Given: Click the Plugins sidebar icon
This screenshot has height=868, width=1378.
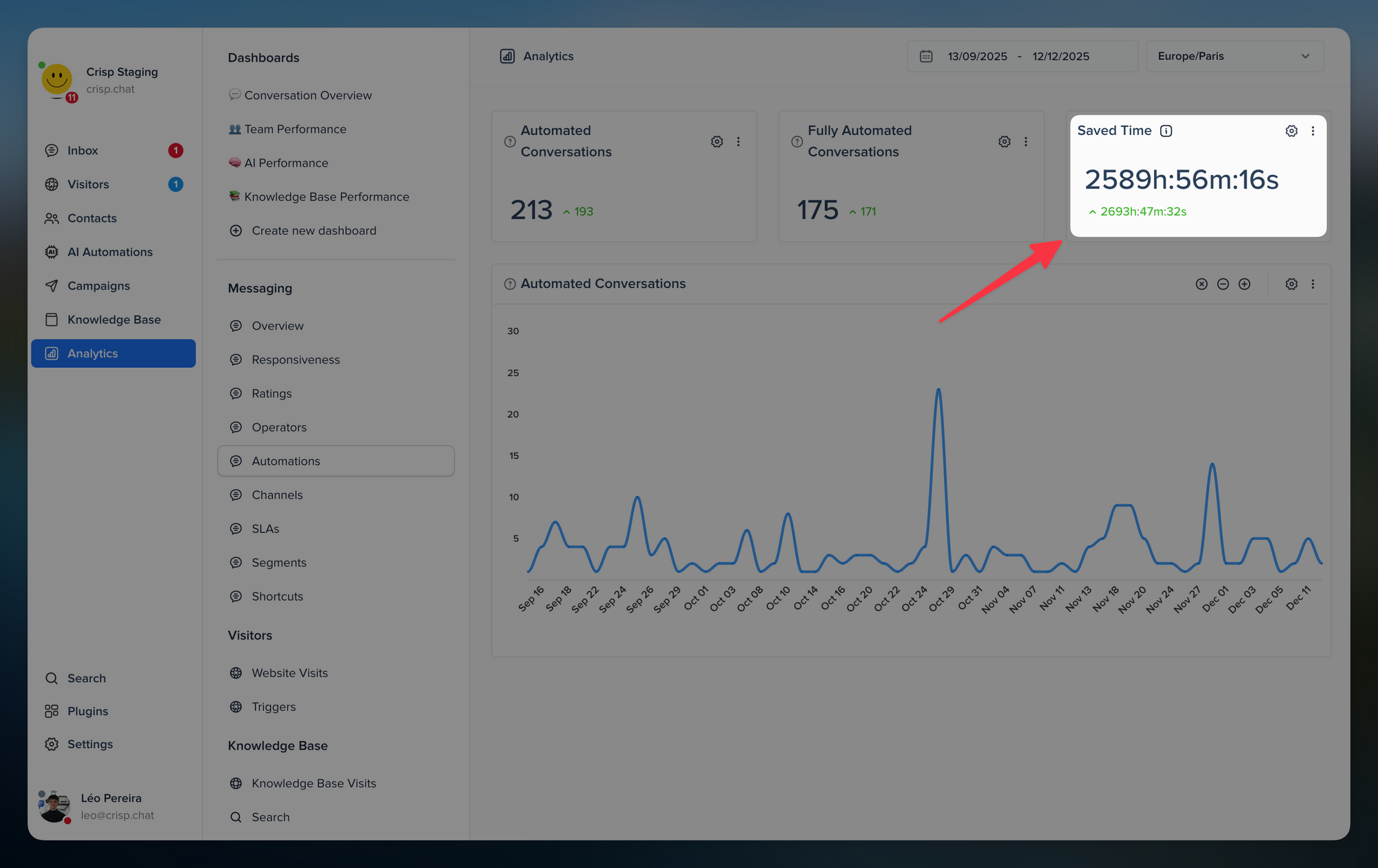Looking at the screenshot, I should (52, 711).
